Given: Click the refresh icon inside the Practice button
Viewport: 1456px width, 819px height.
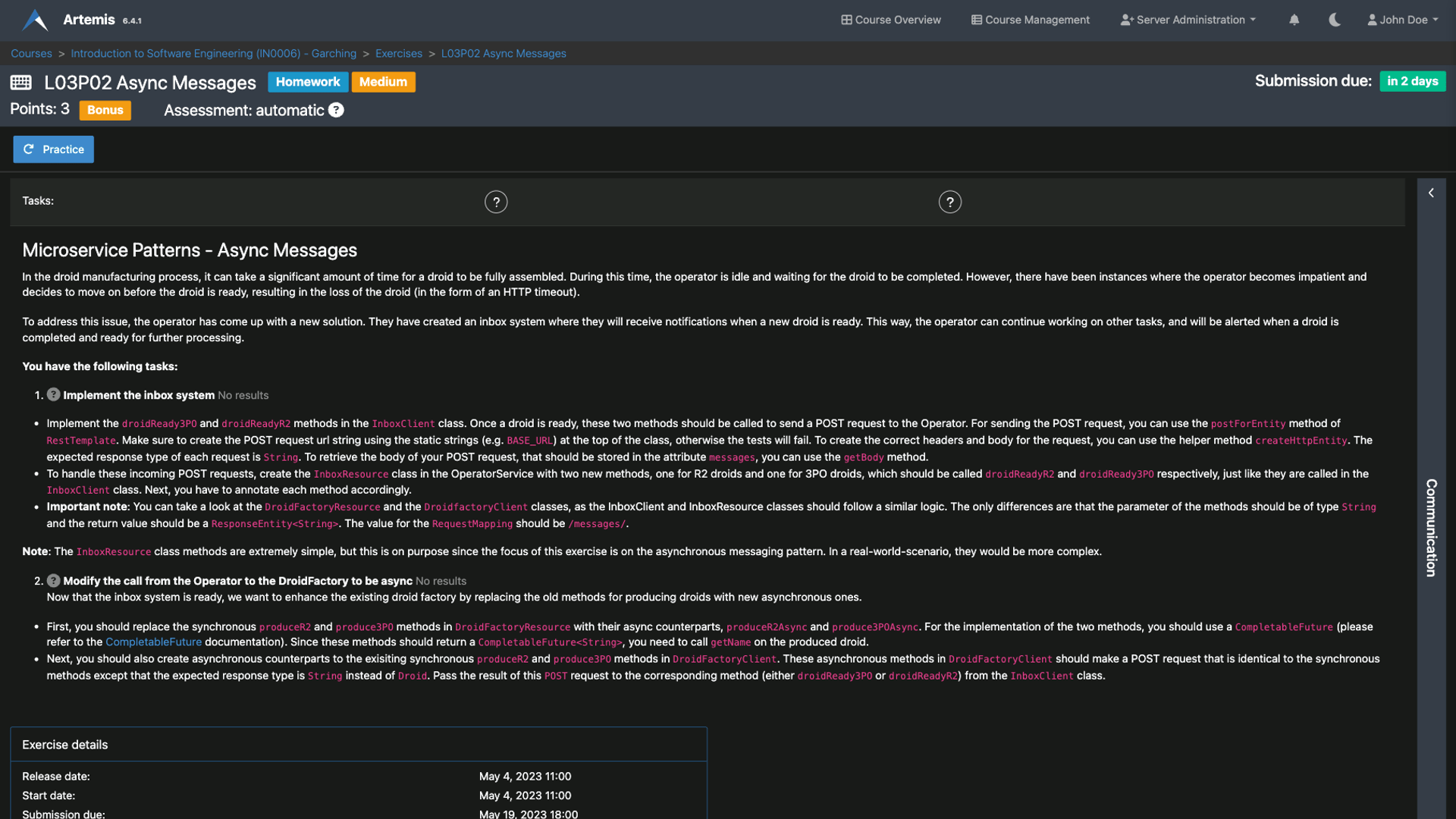Looking at the screenshot, I should [x=29, y=149].
